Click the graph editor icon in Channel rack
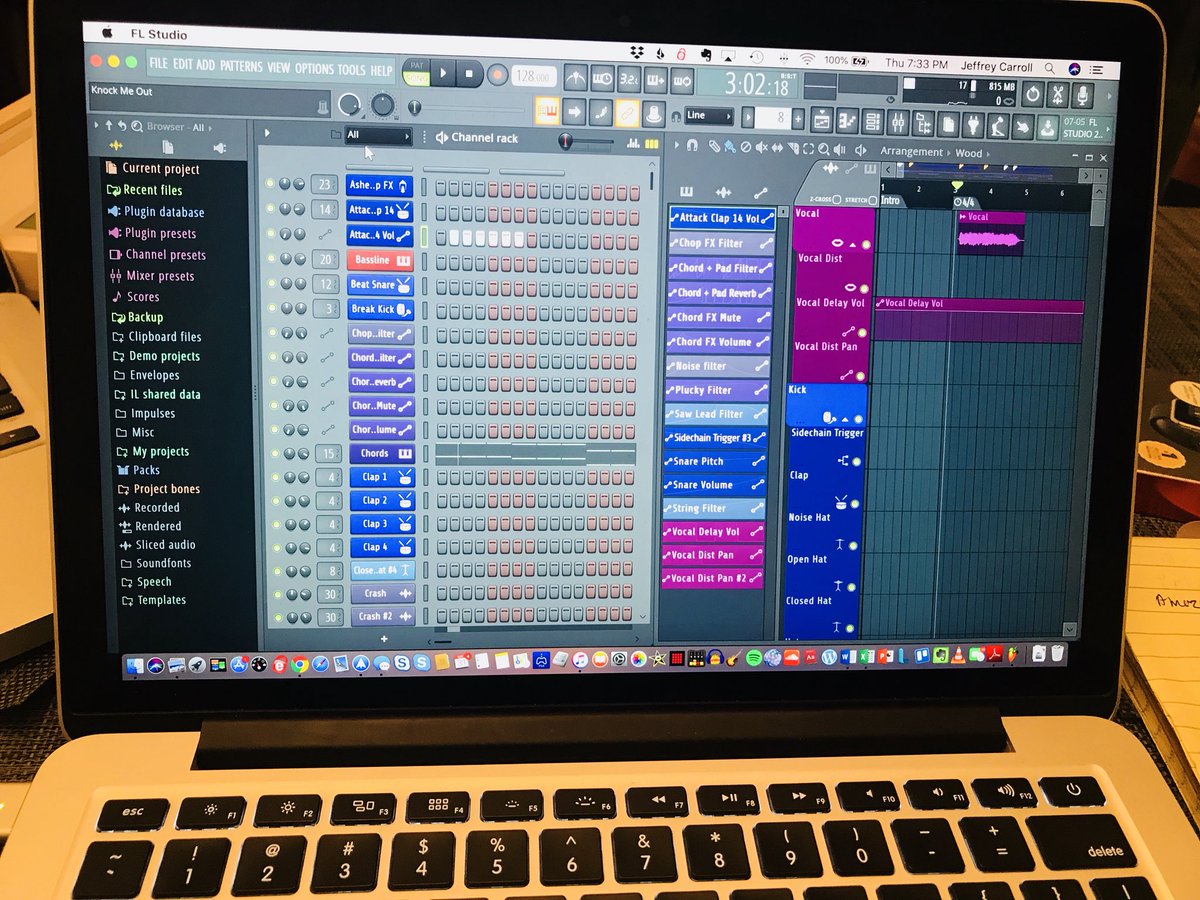The width and height of the screenshot is (1200, 900). tap(633, 143)
